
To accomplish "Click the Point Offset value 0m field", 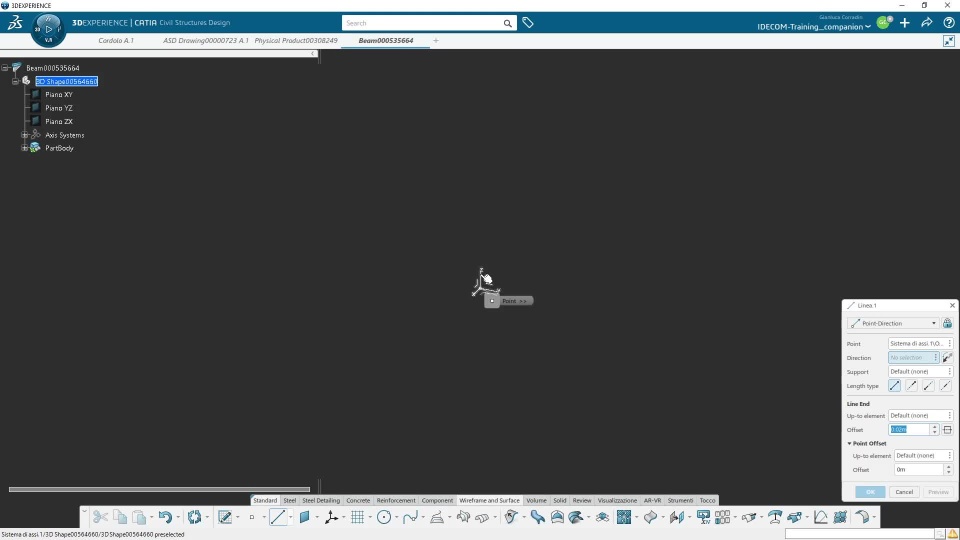I will (x=918, y=470).
